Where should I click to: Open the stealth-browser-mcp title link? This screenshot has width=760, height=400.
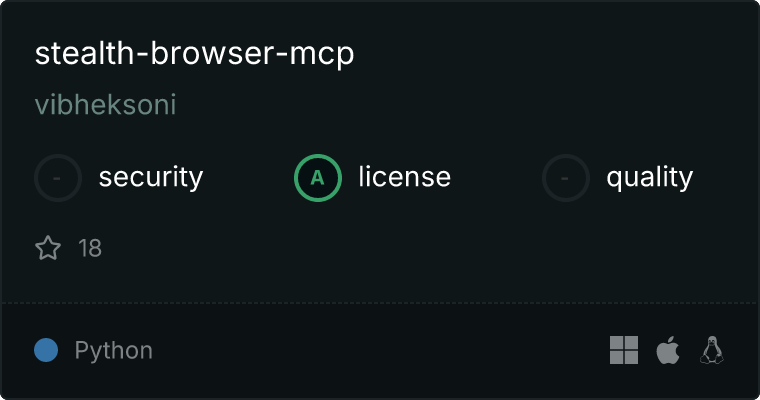click(x=194, y=53)
